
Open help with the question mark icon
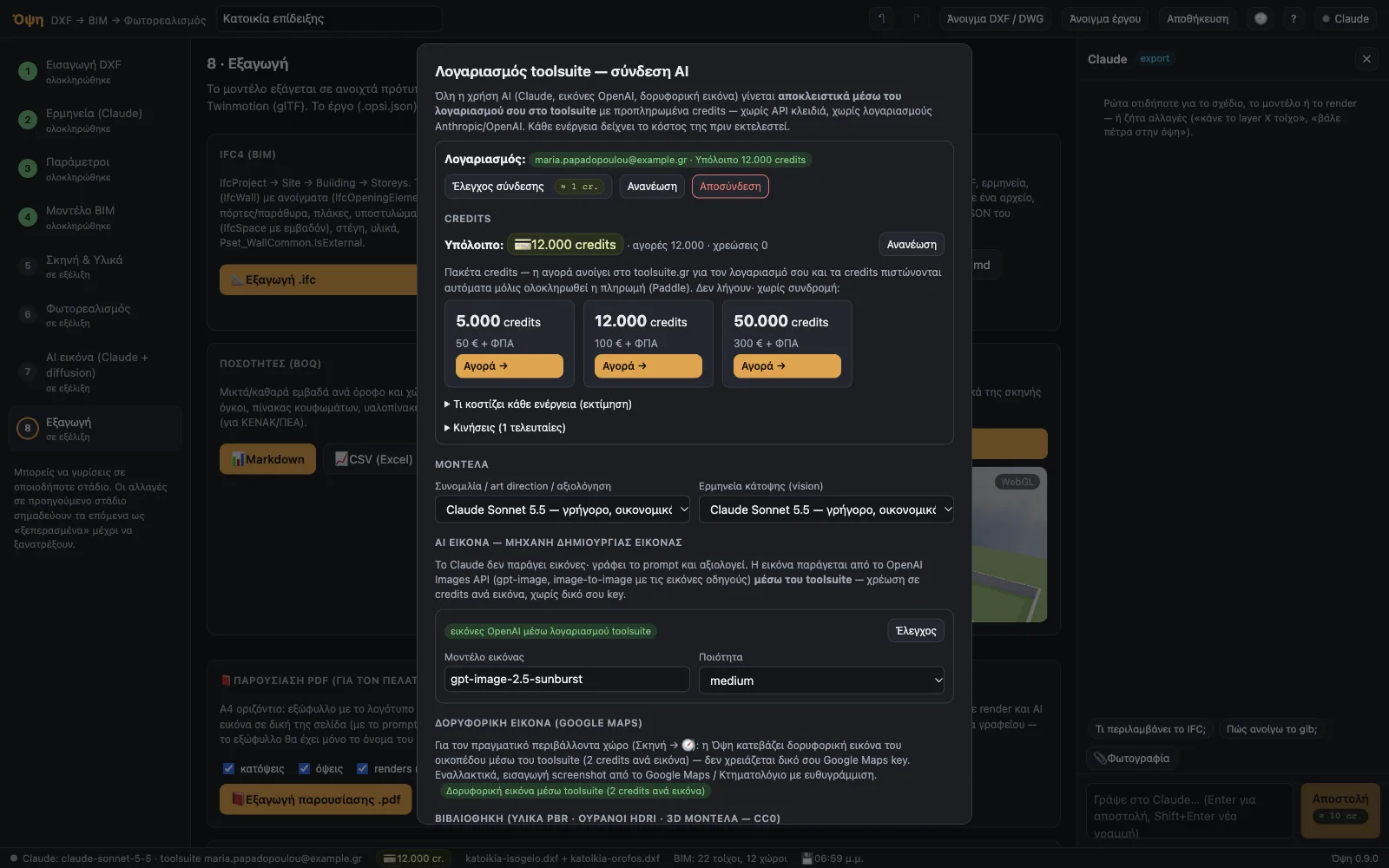click(x=1294, y=18)
